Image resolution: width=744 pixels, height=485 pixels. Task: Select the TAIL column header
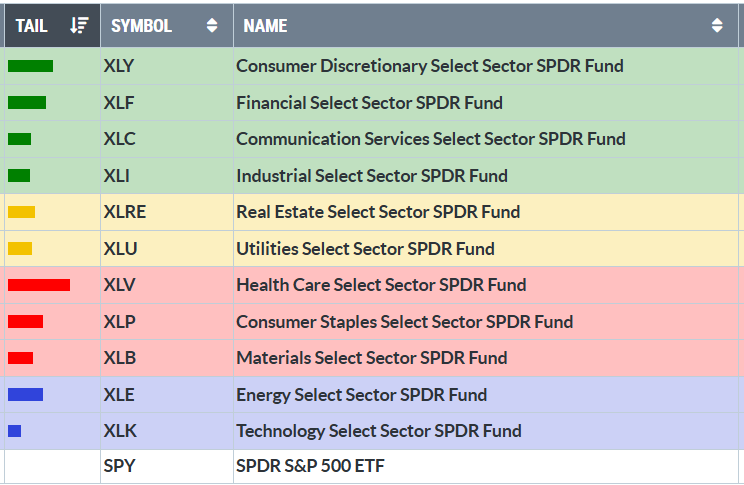(x=32, y=26)
